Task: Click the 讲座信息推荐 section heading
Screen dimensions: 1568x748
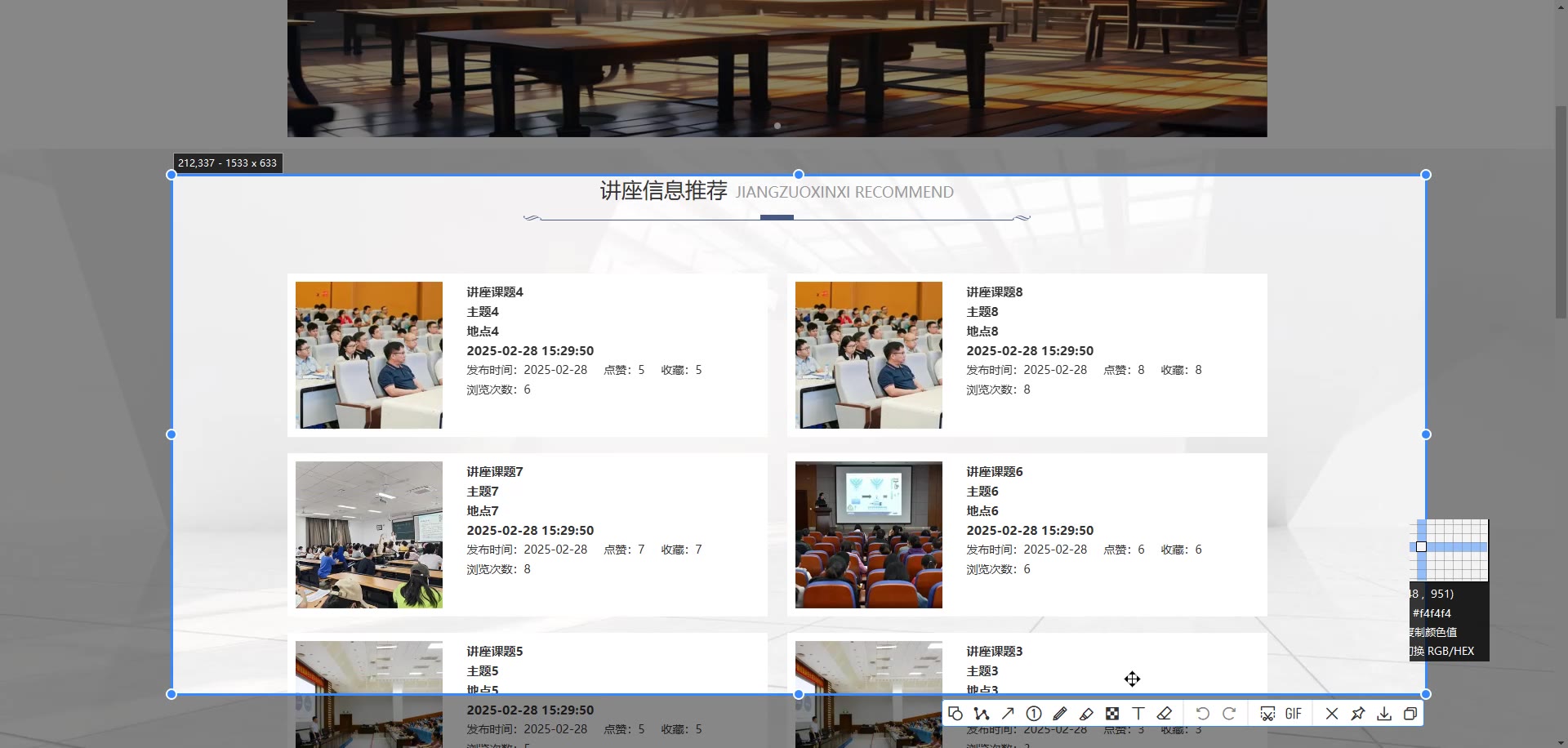Action: click(x=663, y=191)
